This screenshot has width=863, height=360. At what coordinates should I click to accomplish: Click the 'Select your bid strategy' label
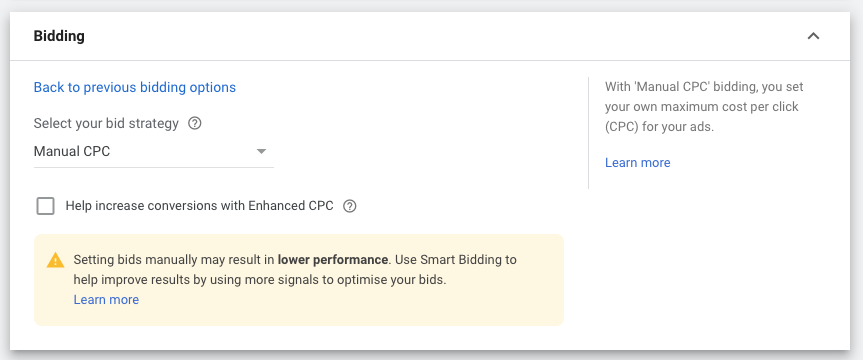click(x=106, y=123)
